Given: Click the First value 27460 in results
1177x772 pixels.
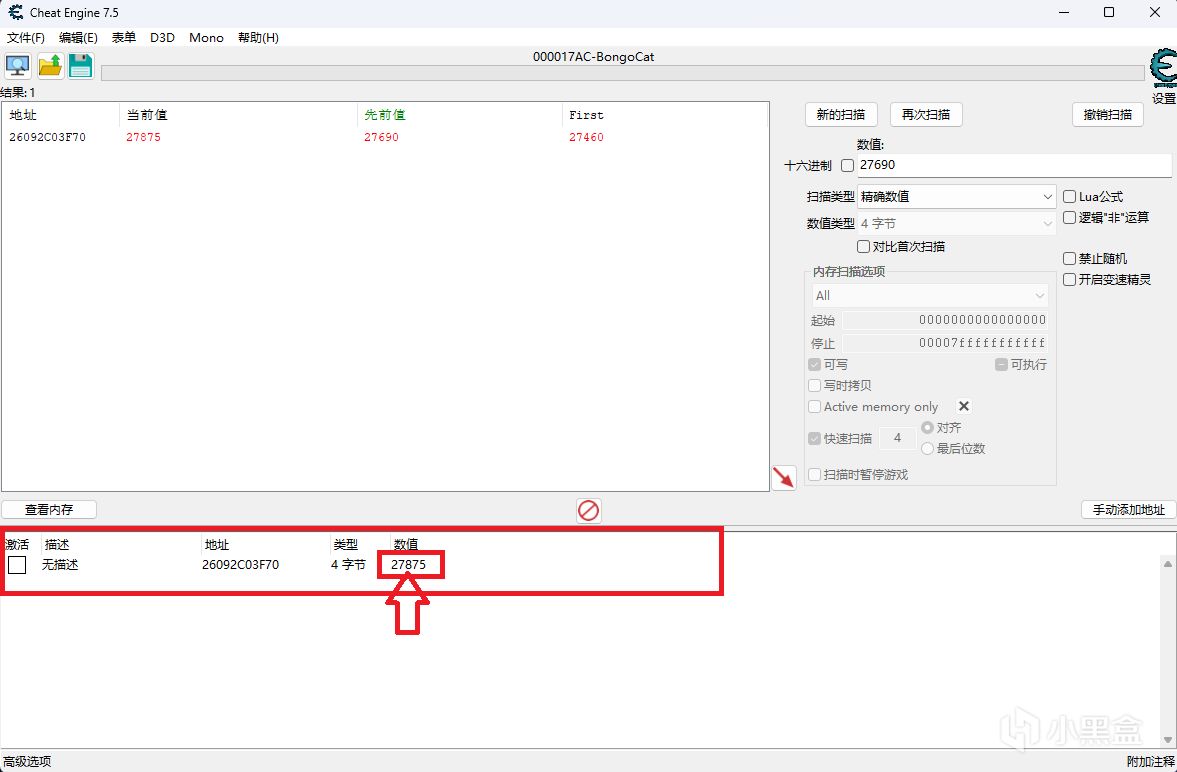Looking at the screenshot, I should click(x=586, y=137).
